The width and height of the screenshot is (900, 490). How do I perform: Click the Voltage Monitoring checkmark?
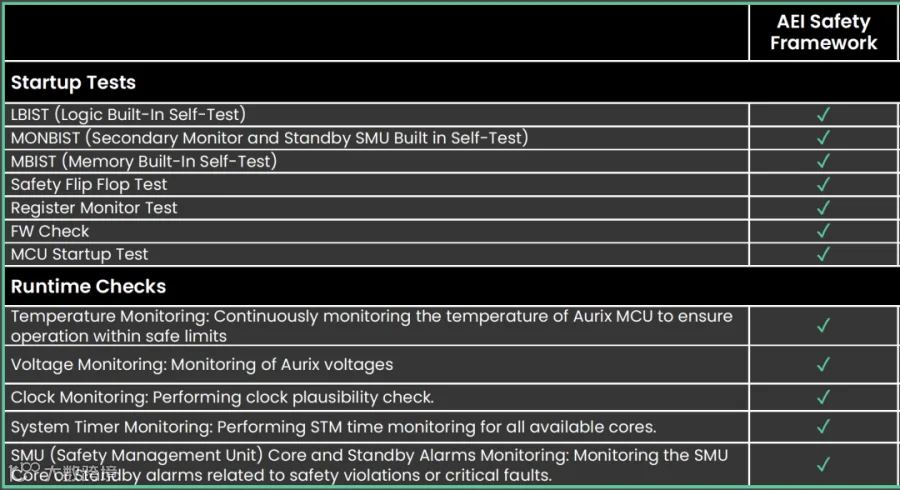pyautogui.click(x=823, y=364)
